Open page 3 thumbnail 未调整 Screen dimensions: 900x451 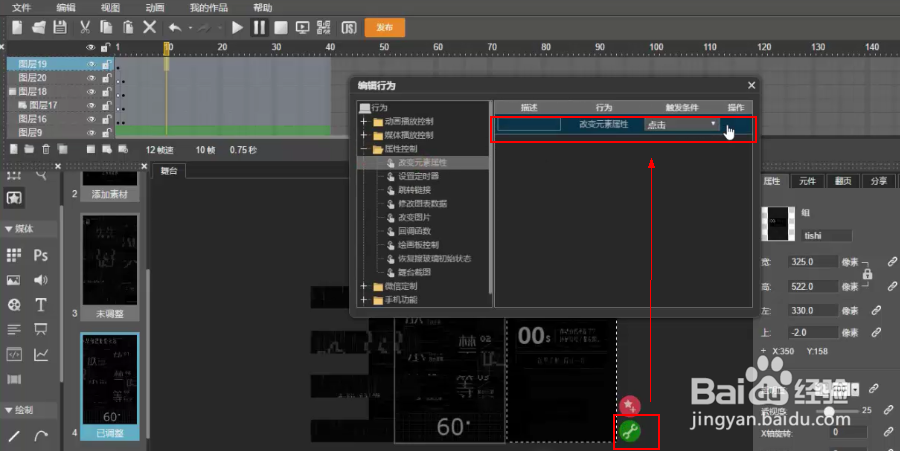tap(110, 267)
